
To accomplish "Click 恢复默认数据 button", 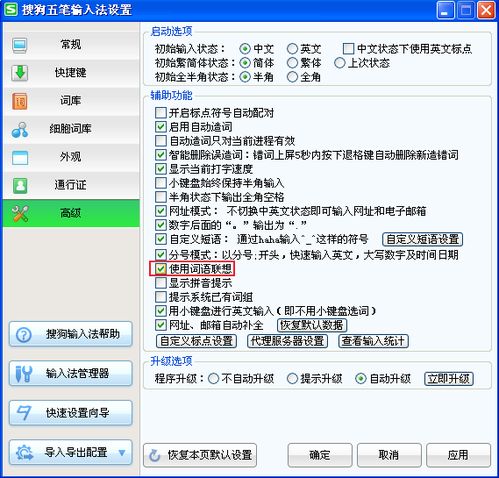I will (312, 325).
